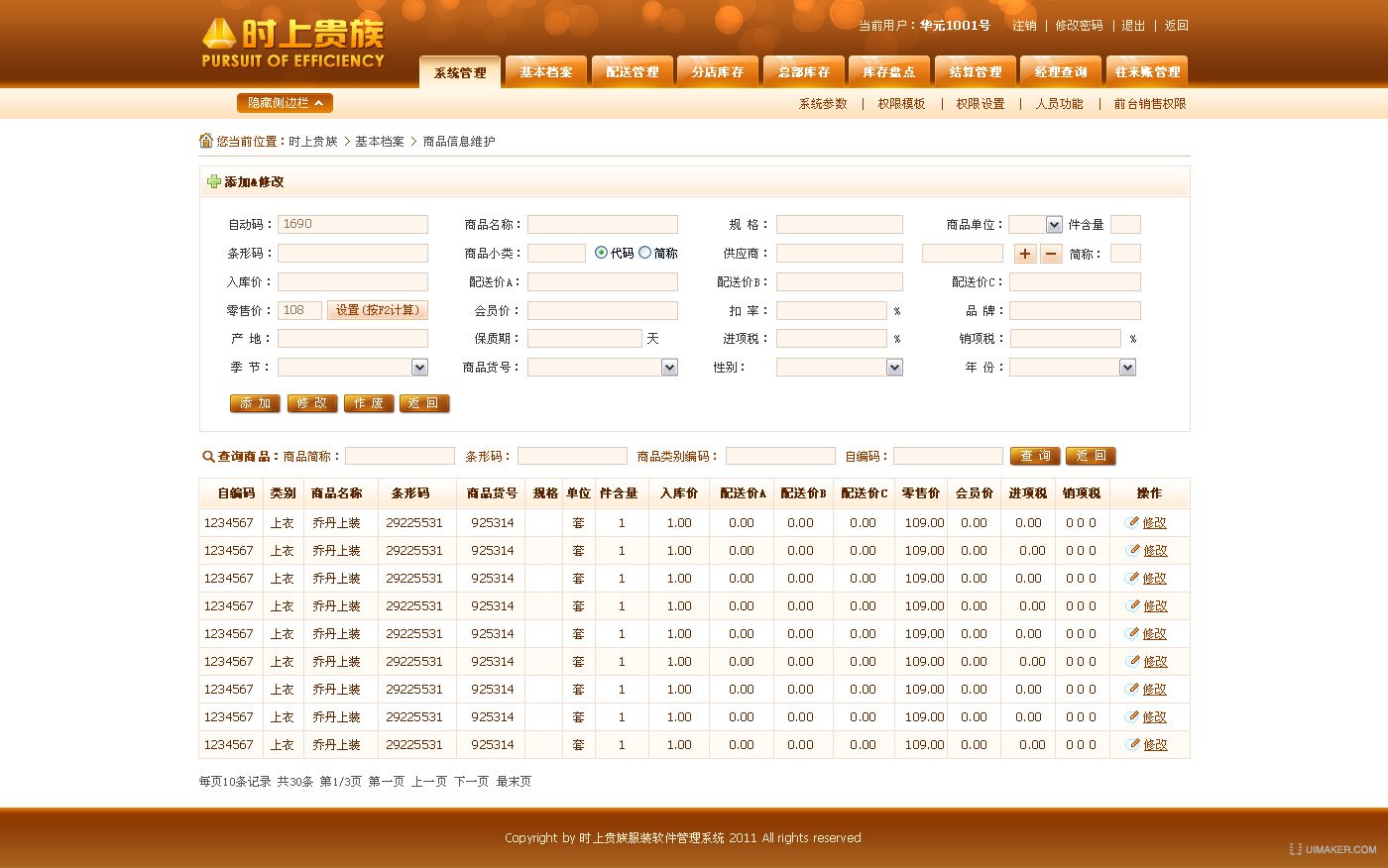
Task: Open the 商品货号 dropdown
Action: coord(603,368)
